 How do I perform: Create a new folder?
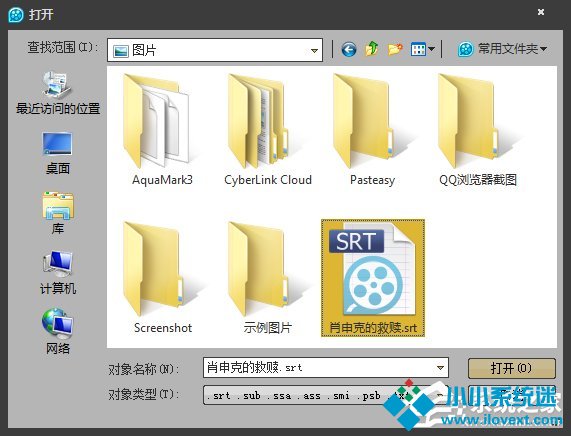(395, 49)
